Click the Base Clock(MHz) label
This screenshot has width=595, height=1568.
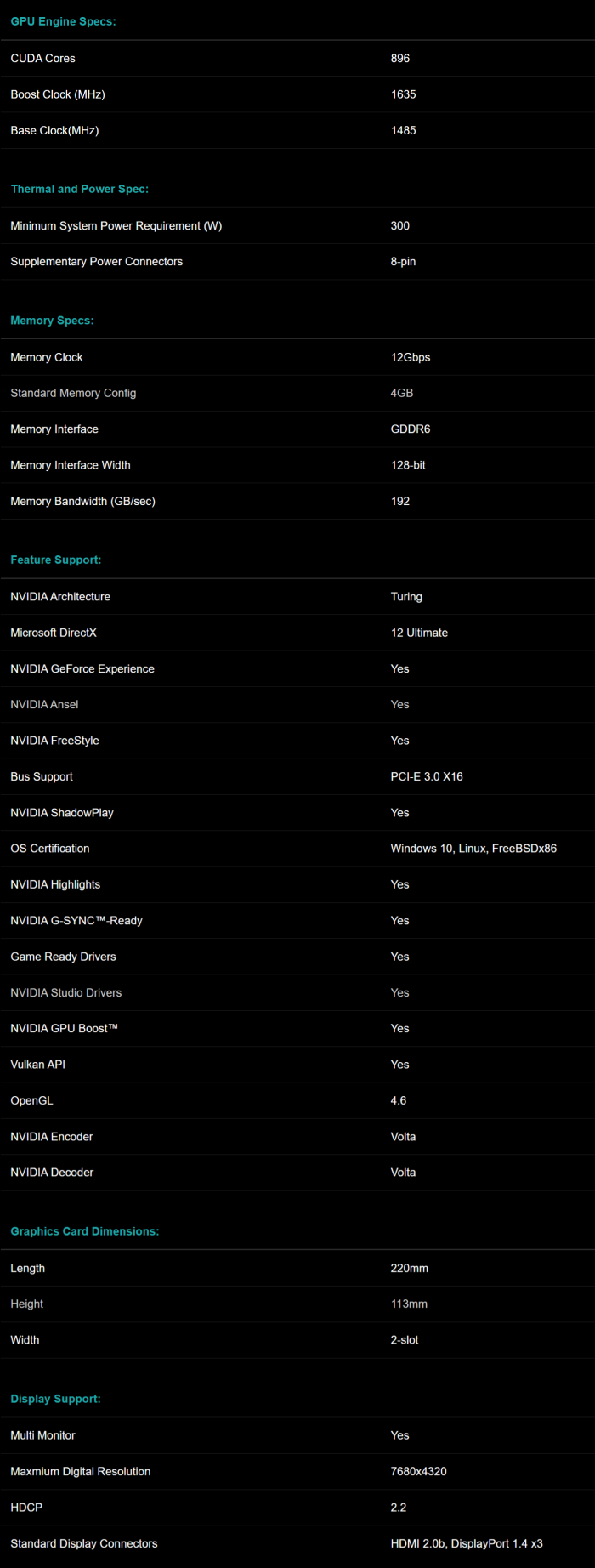click(54, 130)
